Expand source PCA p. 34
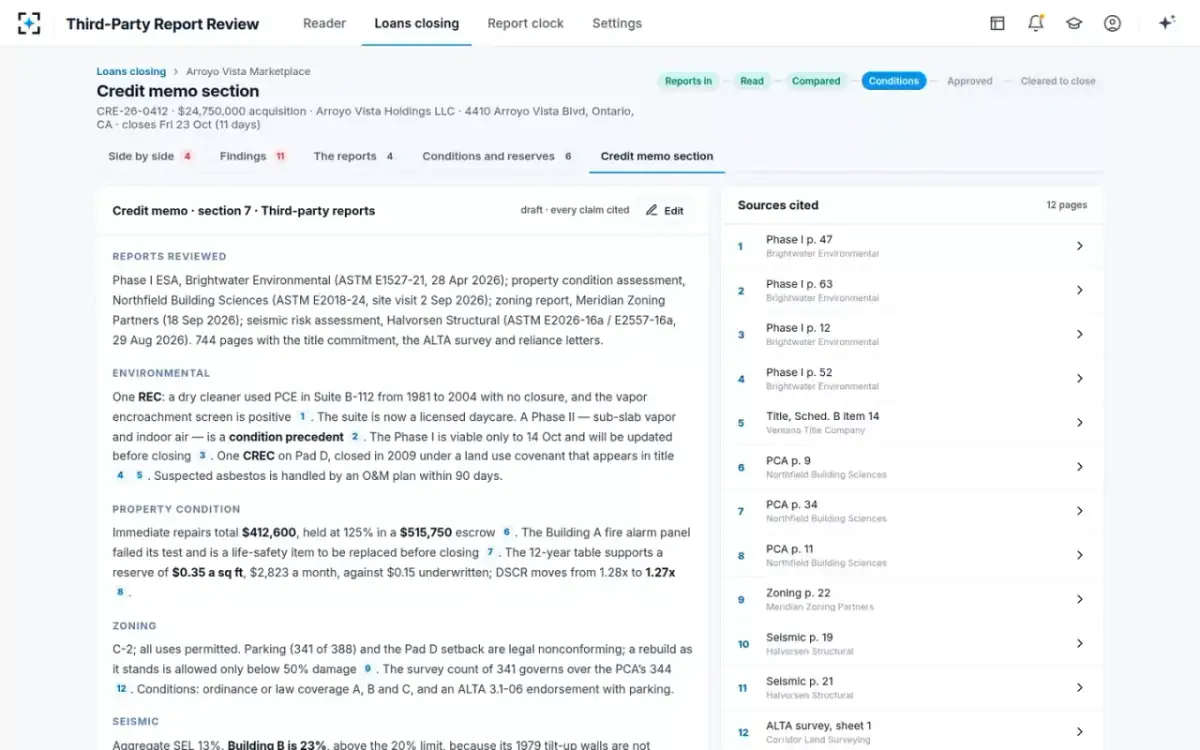 tap(912, 511)
